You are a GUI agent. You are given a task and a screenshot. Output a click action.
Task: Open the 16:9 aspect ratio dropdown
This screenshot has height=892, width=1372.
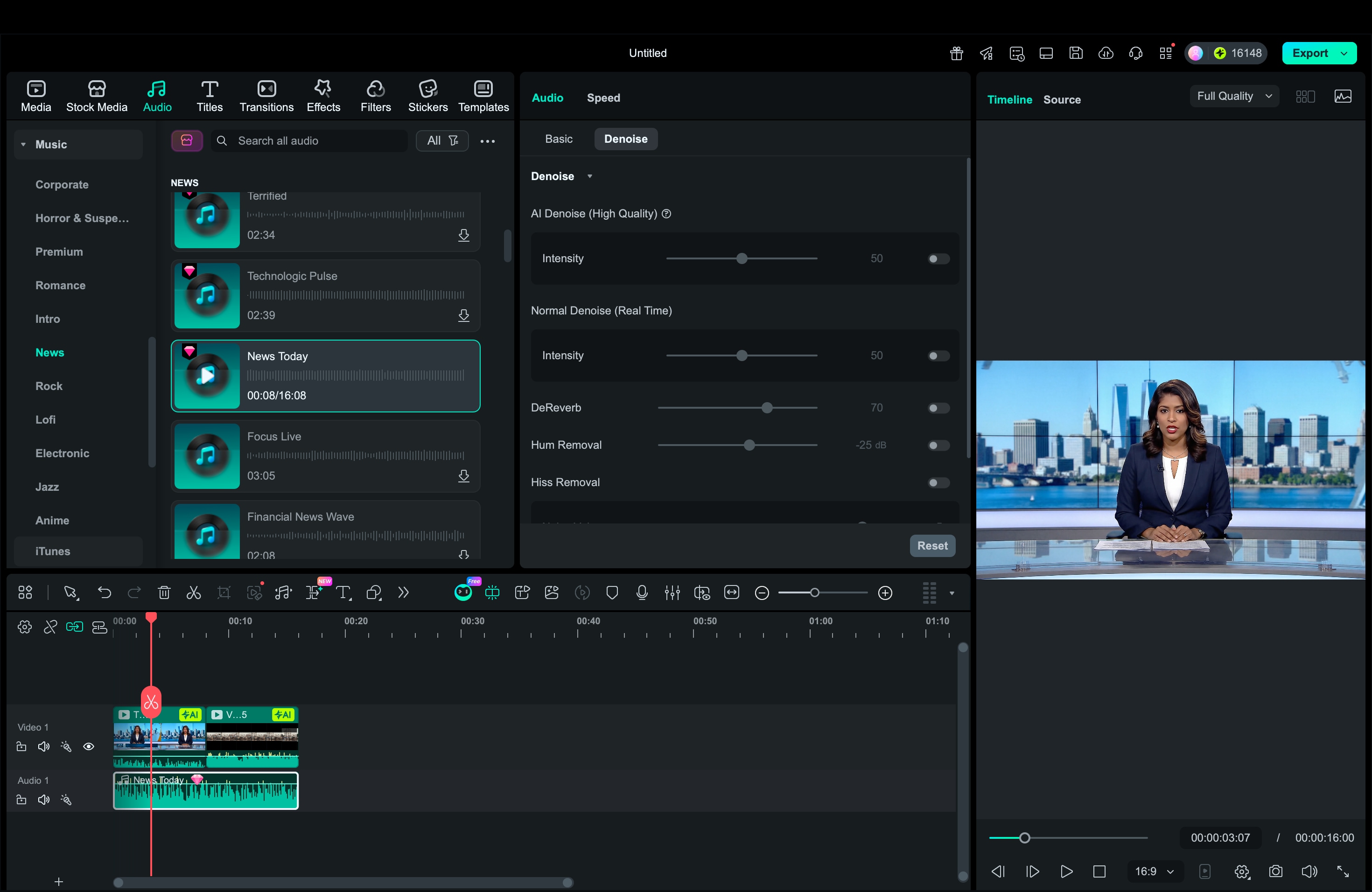pyautogui.click(x=1154, y=871)
